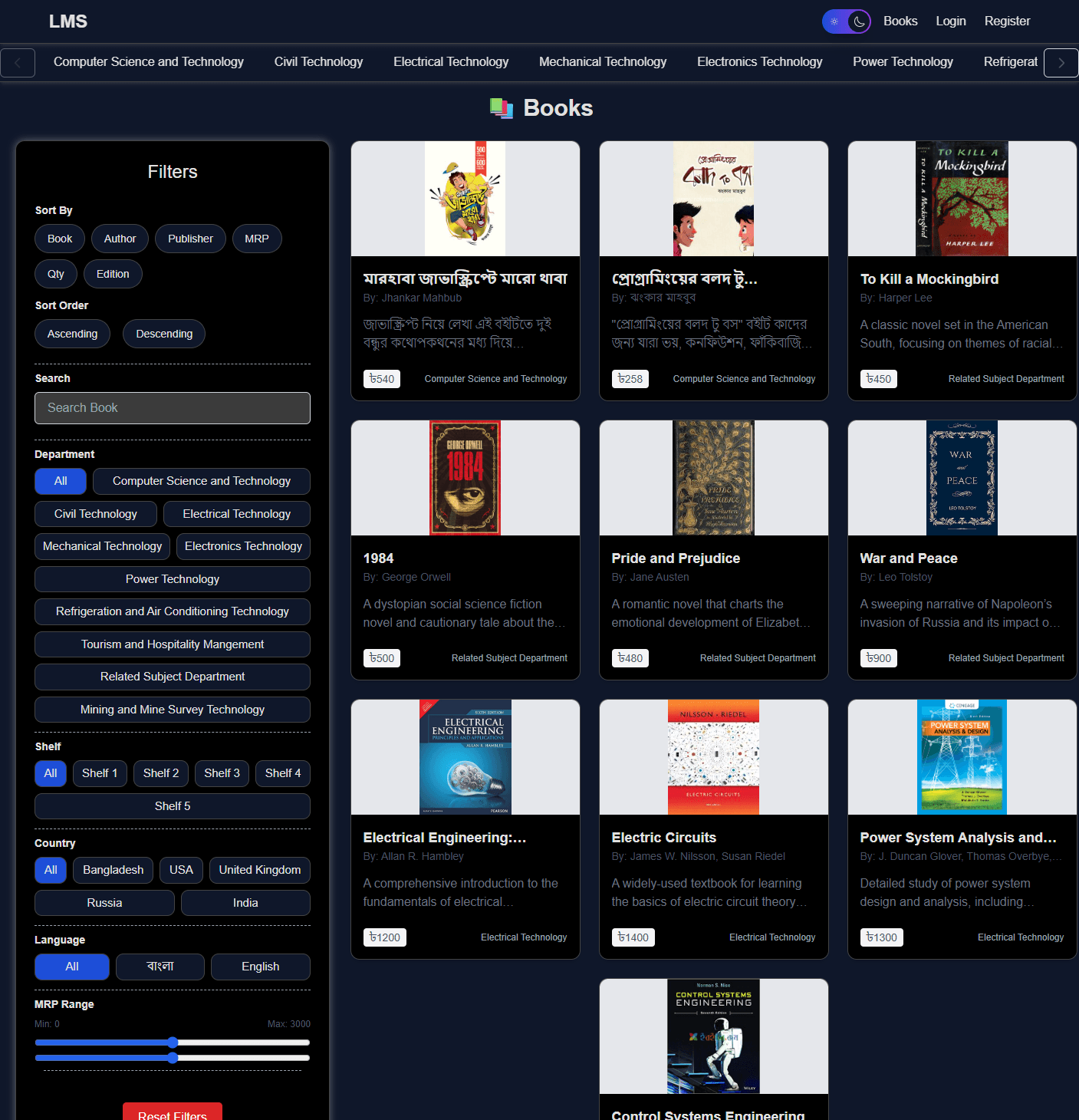
Task: Adjust the MRP Range slider
Action: coord(172,1043)
